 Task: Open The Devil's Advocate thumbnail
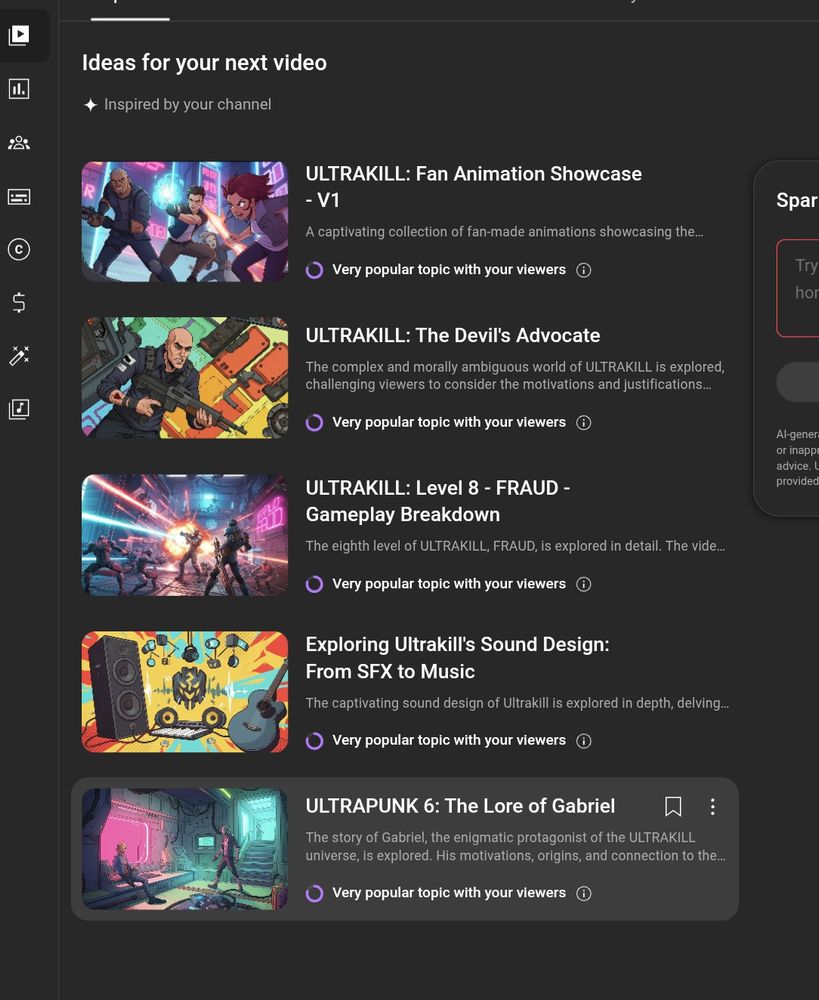185,378
